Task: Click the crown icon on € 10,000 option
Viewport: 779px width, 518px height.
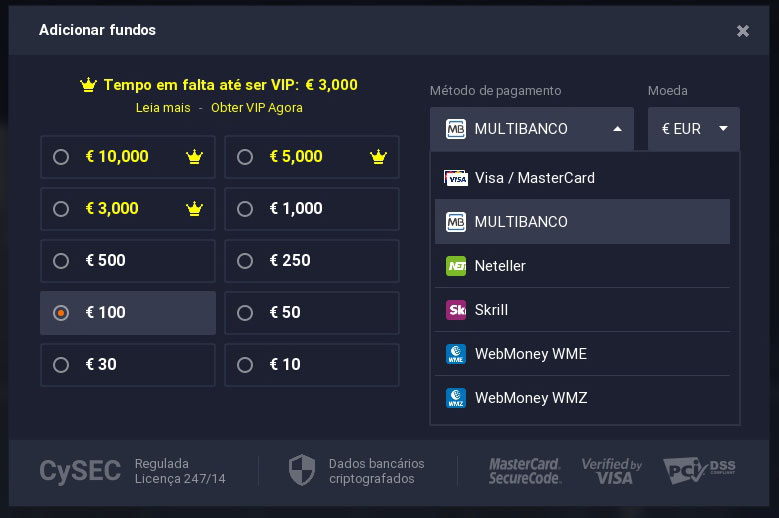Action: (194, 157)
